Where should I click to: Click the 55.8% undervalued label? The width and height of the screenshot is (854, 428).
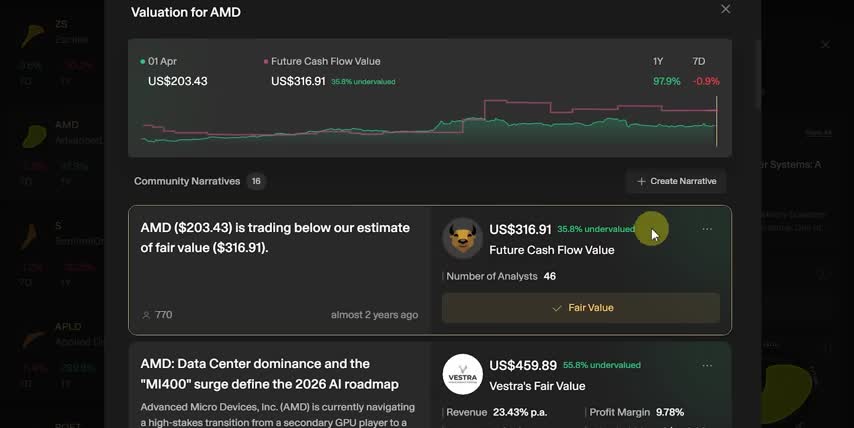[x=602, y=365]
